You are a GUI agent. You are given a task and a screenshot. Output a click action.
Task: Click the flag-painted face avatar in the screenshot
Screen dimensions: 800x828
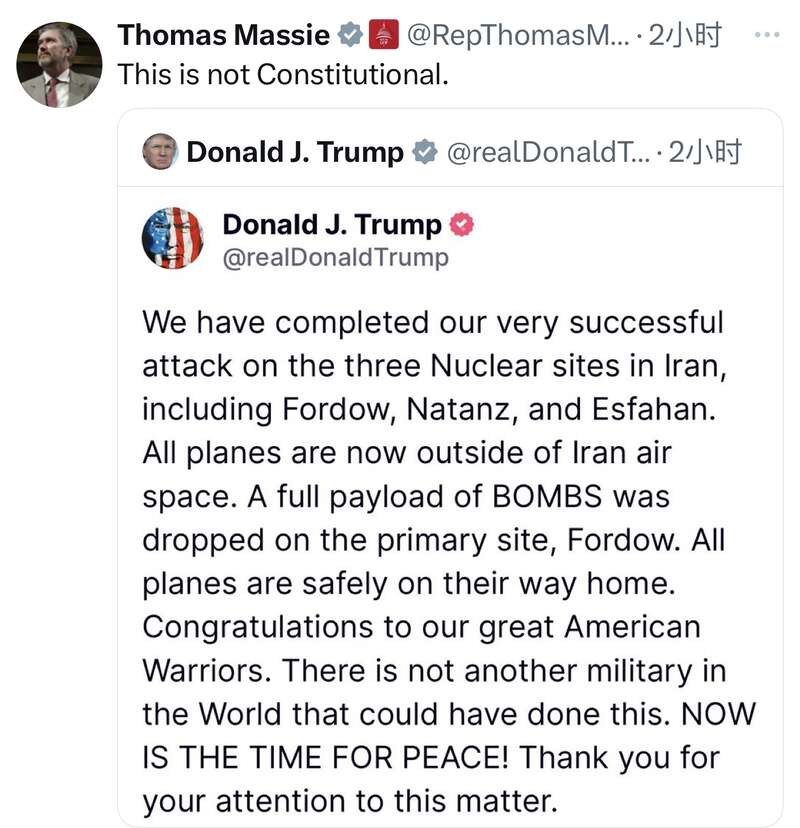click(172, 238)
